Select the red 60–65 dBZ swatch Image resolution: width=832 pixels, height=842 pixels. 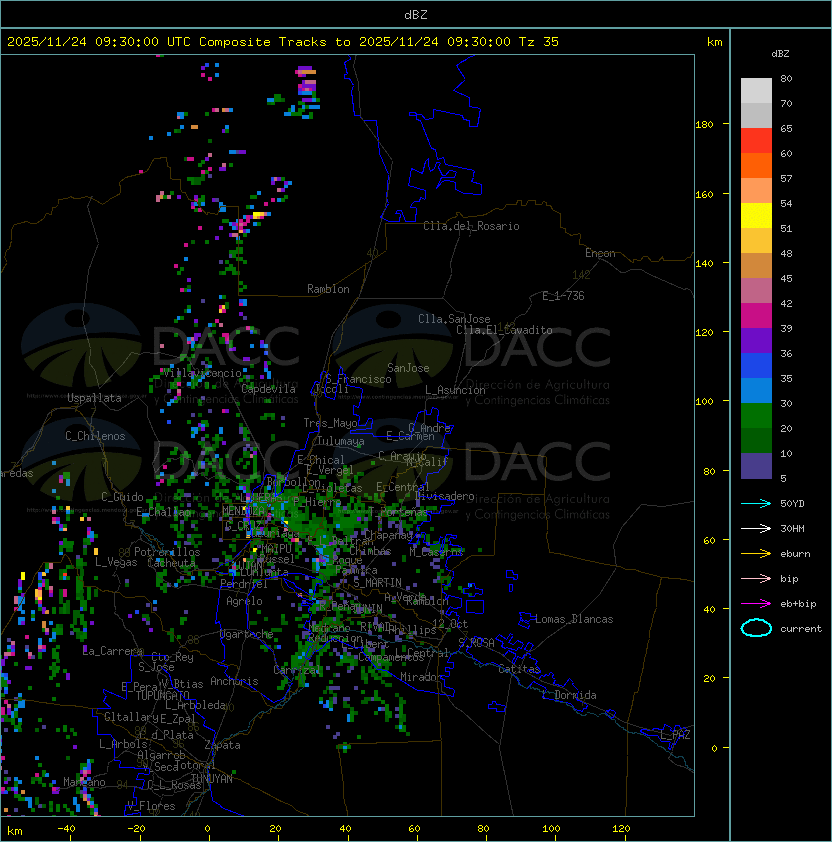[x=756, y=141]
